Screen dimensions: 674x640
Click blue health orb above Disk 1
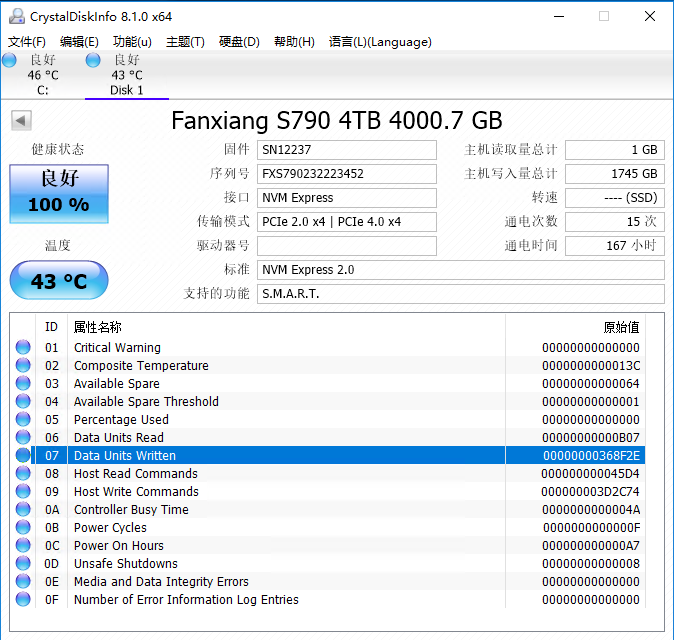[93, 60]
